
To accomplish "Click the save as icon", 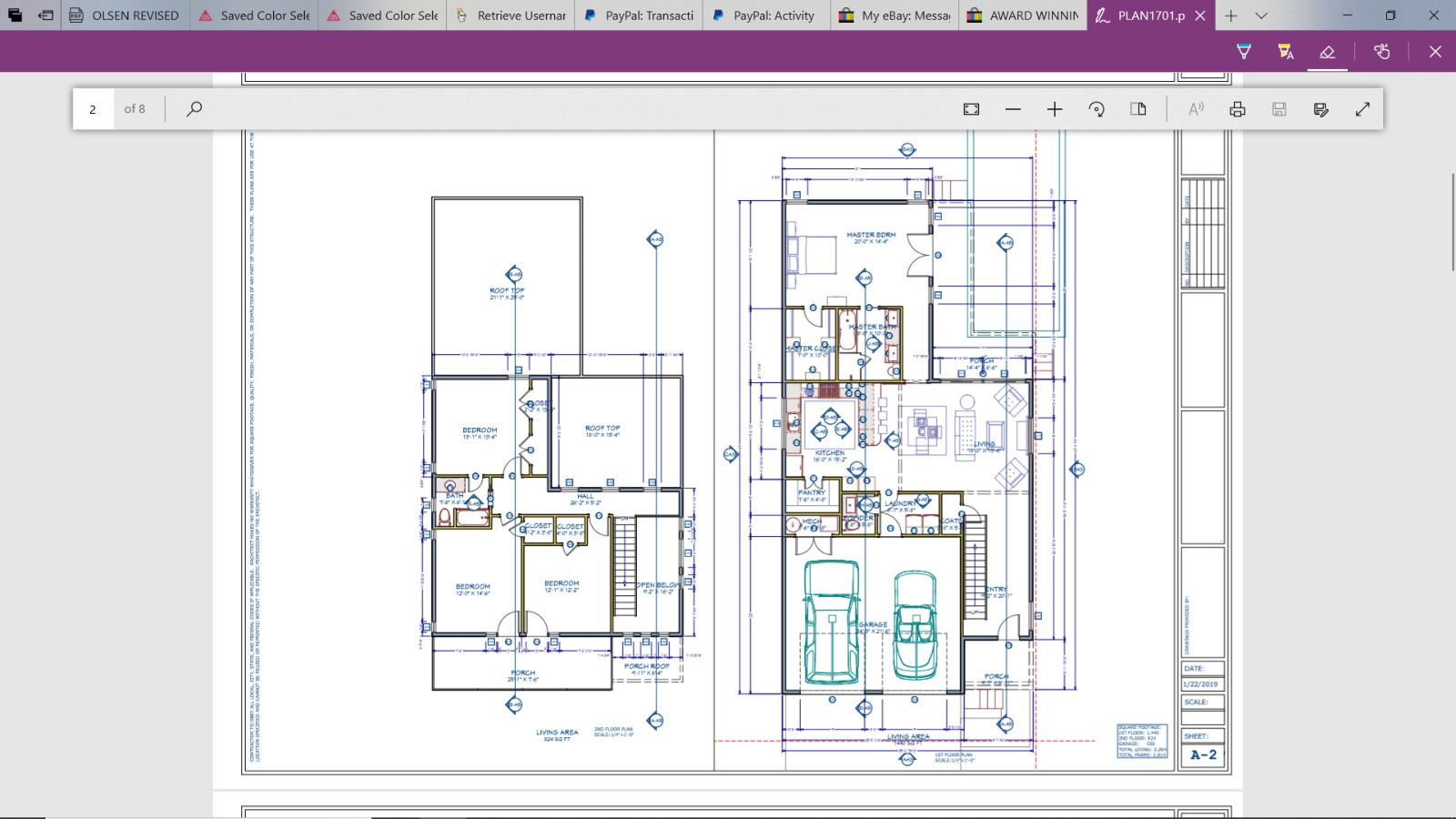I will 1321,109.
